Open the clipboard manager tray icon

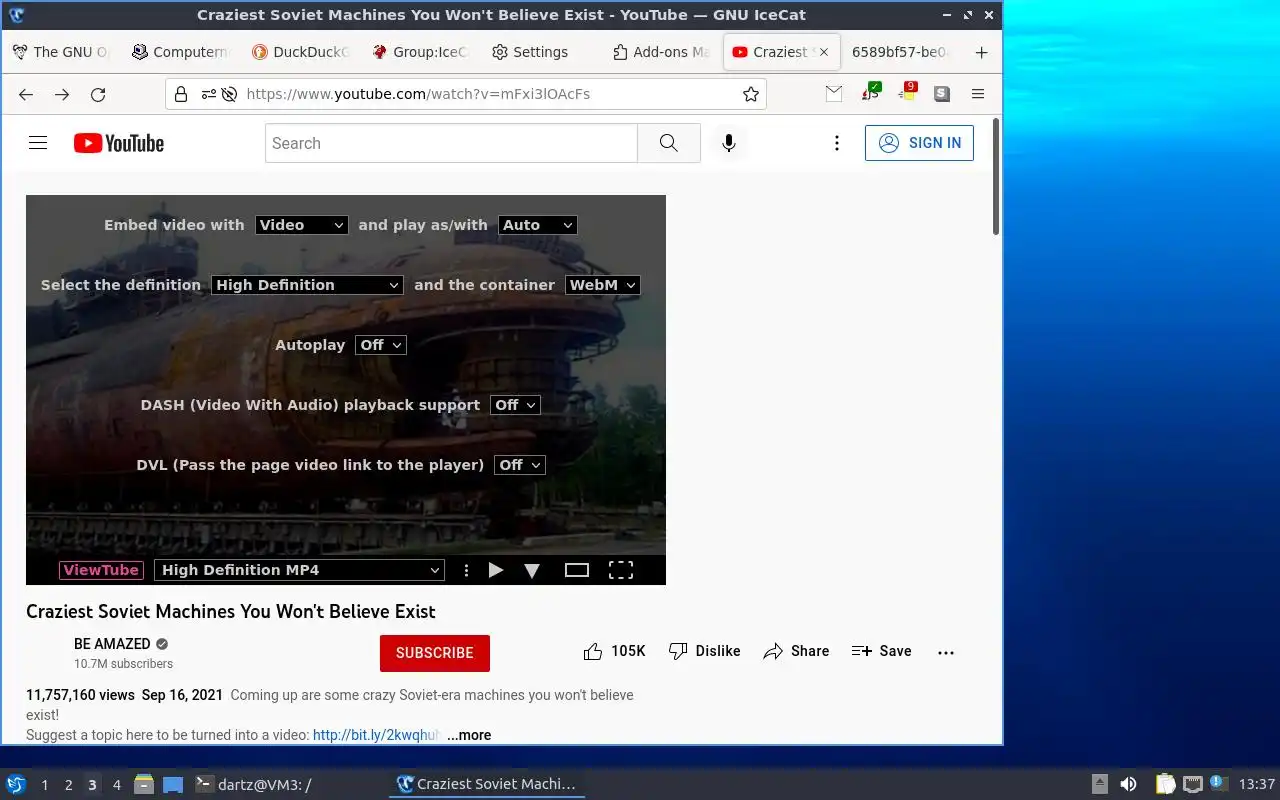click(x=1165, y=784)
